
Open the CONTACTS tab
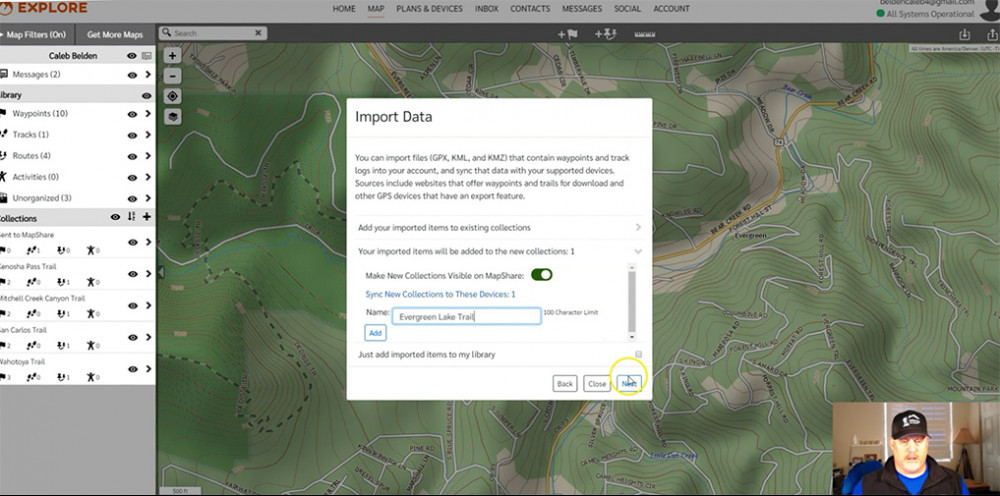pyautogui.click(x=530, y=9)
